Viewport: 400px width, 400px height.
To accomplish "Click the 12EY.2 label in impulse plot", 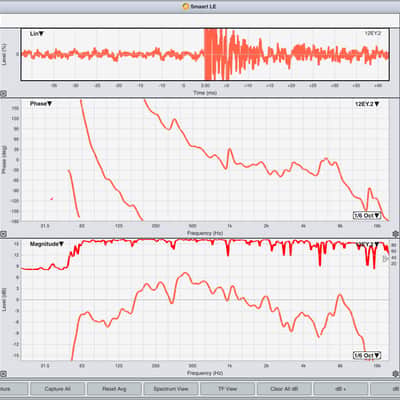I will click(x=373, y=33).
